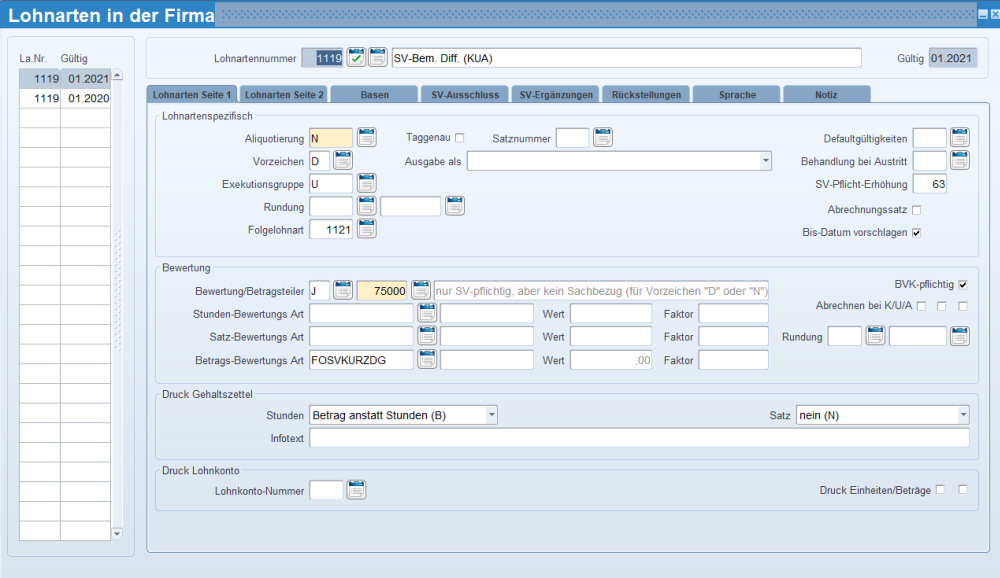The width and height of the screenshot is (1000, 578).
Task: Click the Exekutionsgruppe field containing U
Action: tap(330, 184)
